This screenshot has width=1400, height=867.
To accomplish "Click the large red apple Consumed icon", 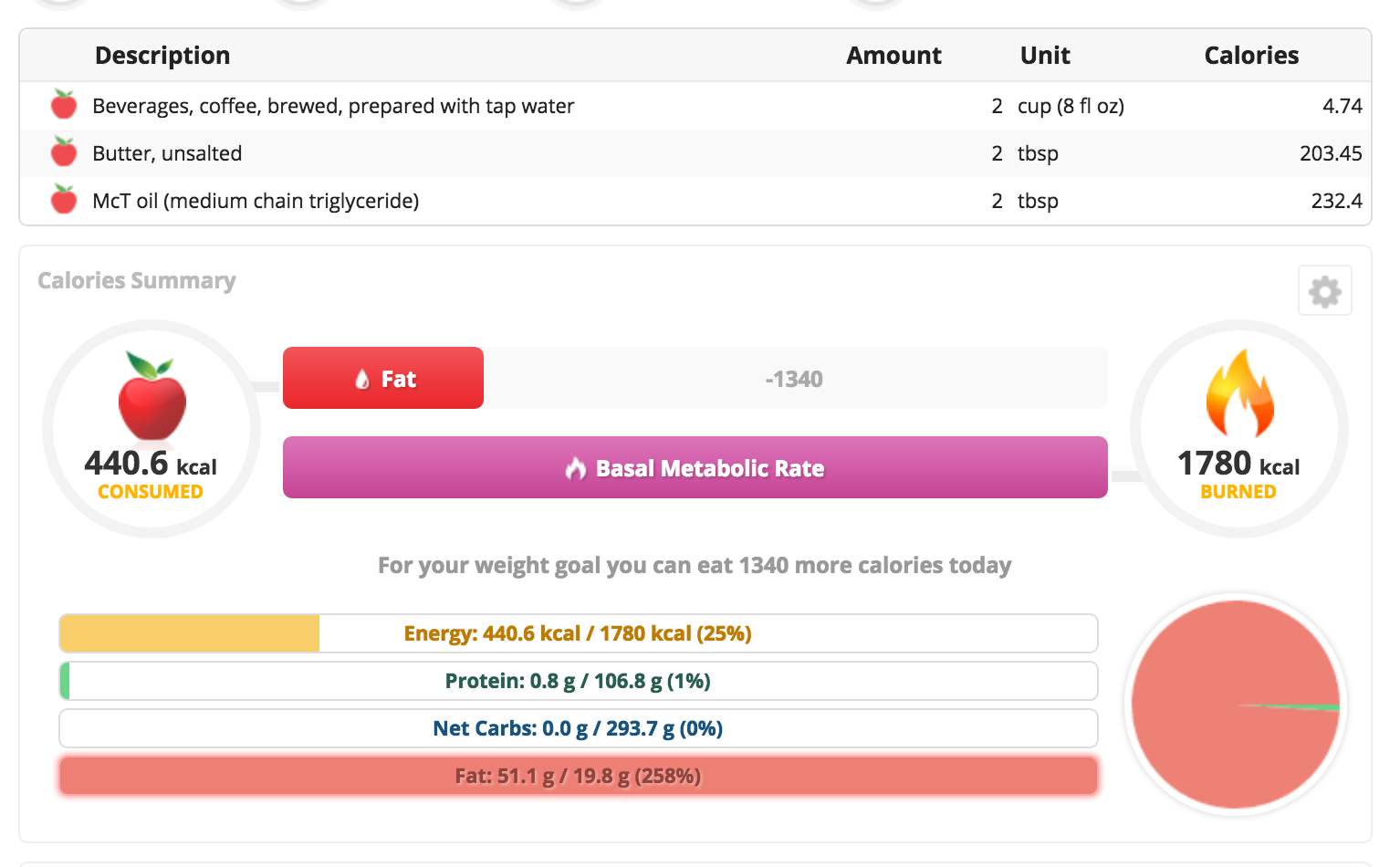I will click(151, 396).
